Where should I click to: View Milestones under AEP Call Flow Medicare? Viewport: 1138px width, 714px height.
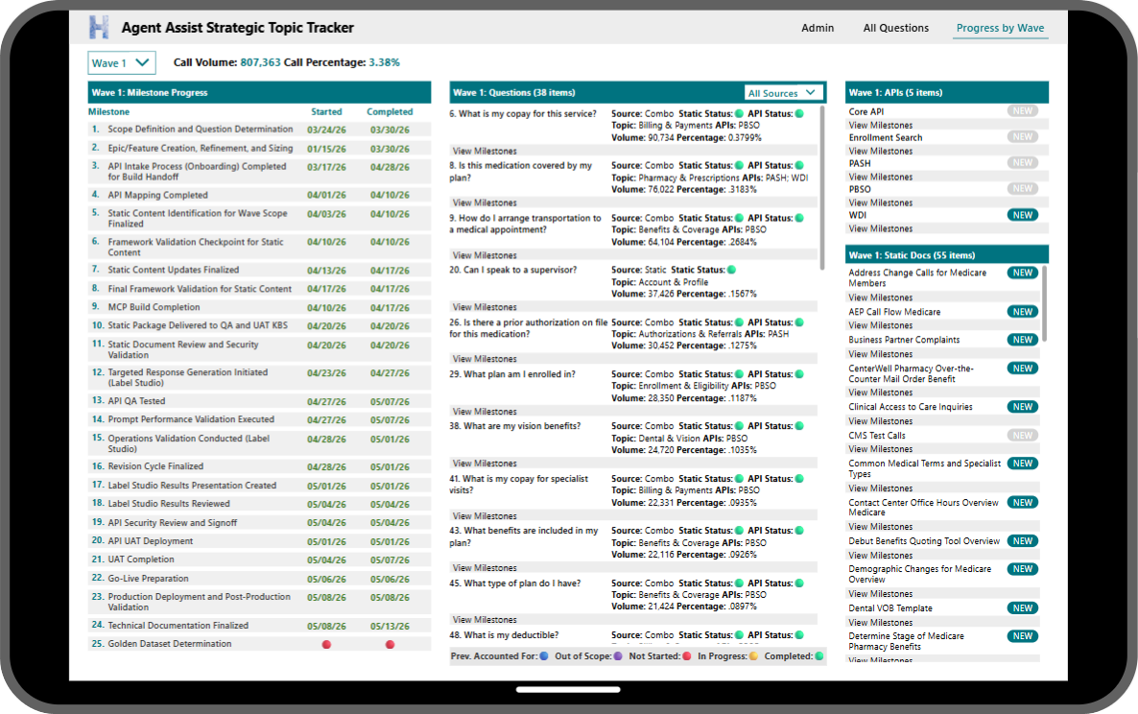click(880, 326)
